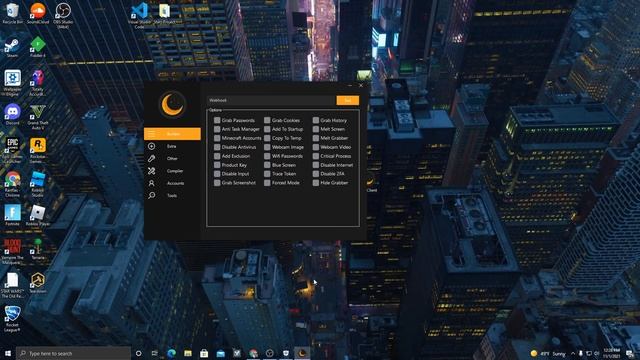Open the Tools section in the sidebar
Screen dimensions: 640x360
pyautogui.click(x=172, y=196)
